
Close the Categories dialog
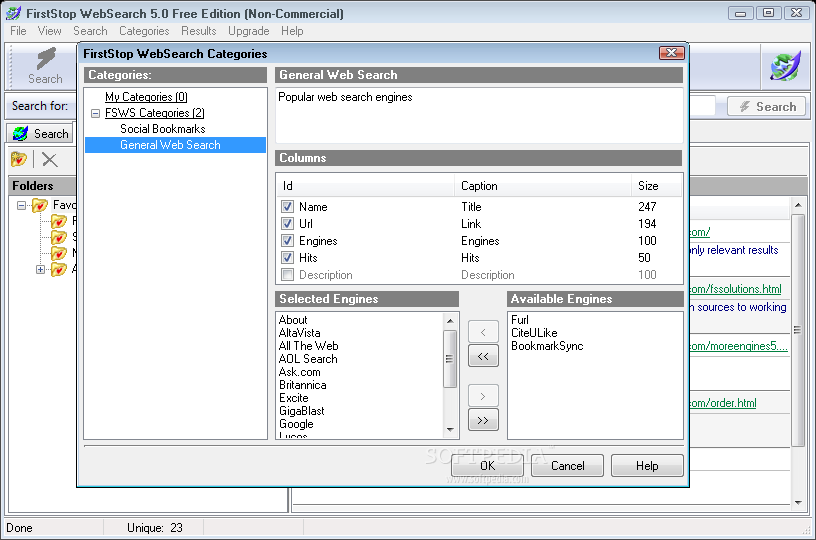click(x=672, y=53)
